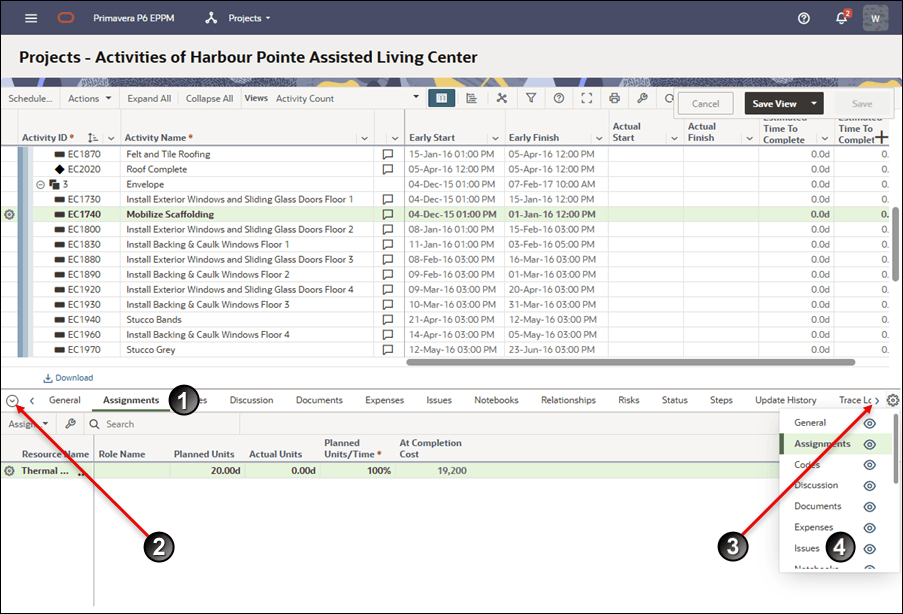Click the Oracle logo icon
This screenshot has height=614, width=903.
[66, 18]
